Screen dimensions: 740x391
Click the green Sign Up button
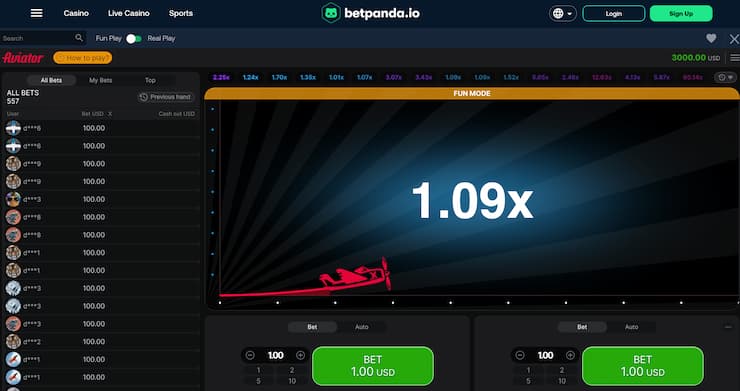tap(681, 14)
